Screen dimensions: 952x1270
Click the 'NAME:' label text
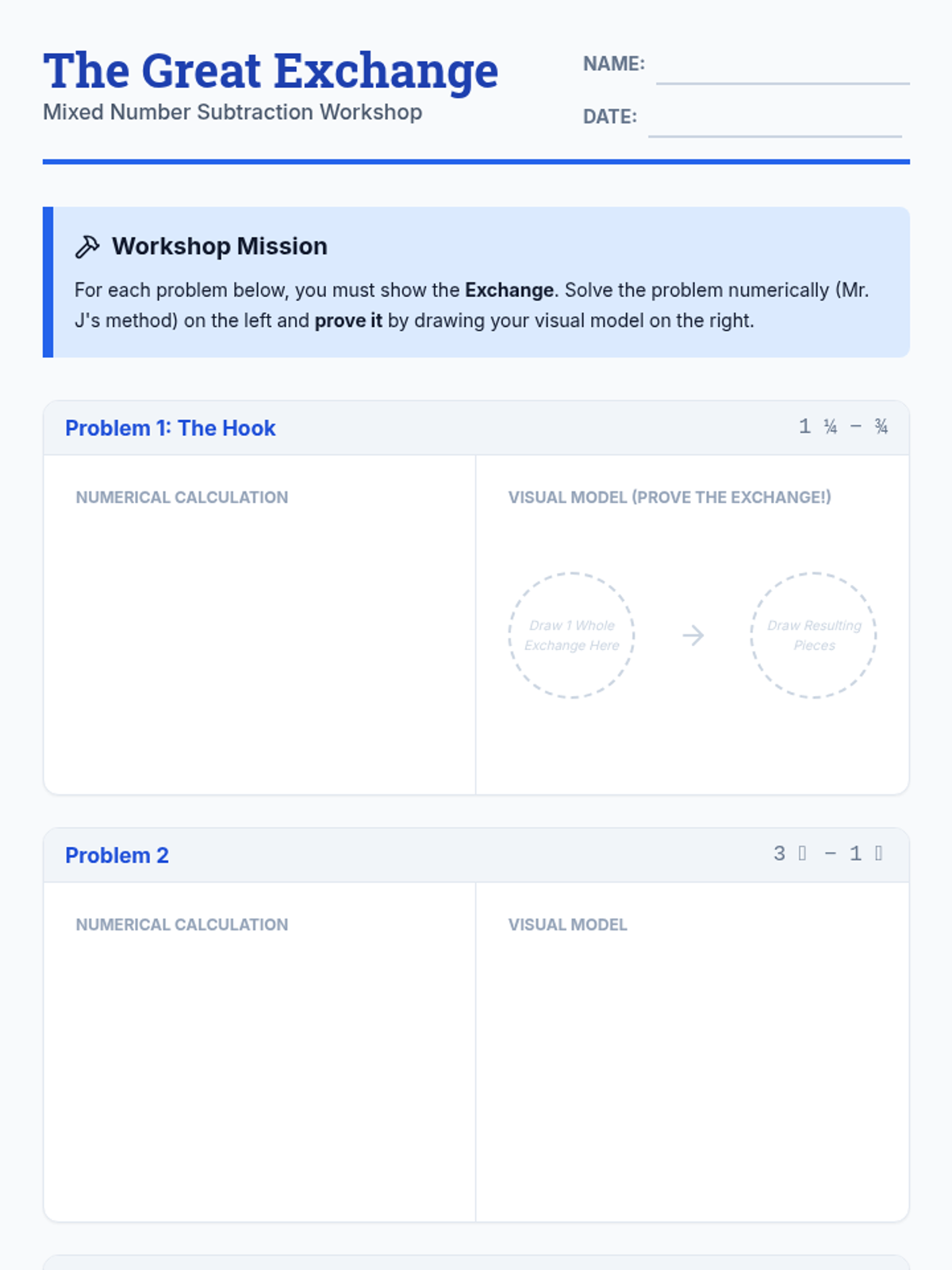pyautogui.click(x=613, y=63)
